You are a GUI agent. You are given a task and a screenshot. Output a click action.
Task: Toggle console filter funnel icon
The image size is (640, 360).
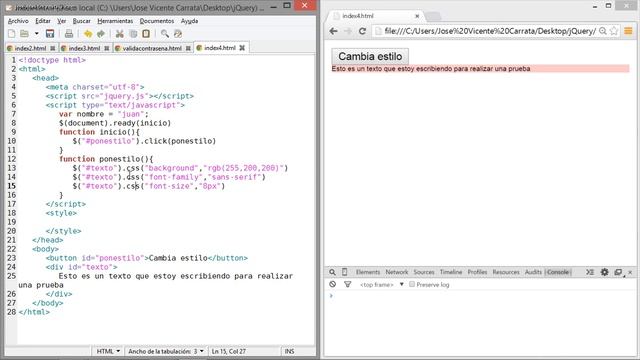pyautogui.click(x=347, y=284)
